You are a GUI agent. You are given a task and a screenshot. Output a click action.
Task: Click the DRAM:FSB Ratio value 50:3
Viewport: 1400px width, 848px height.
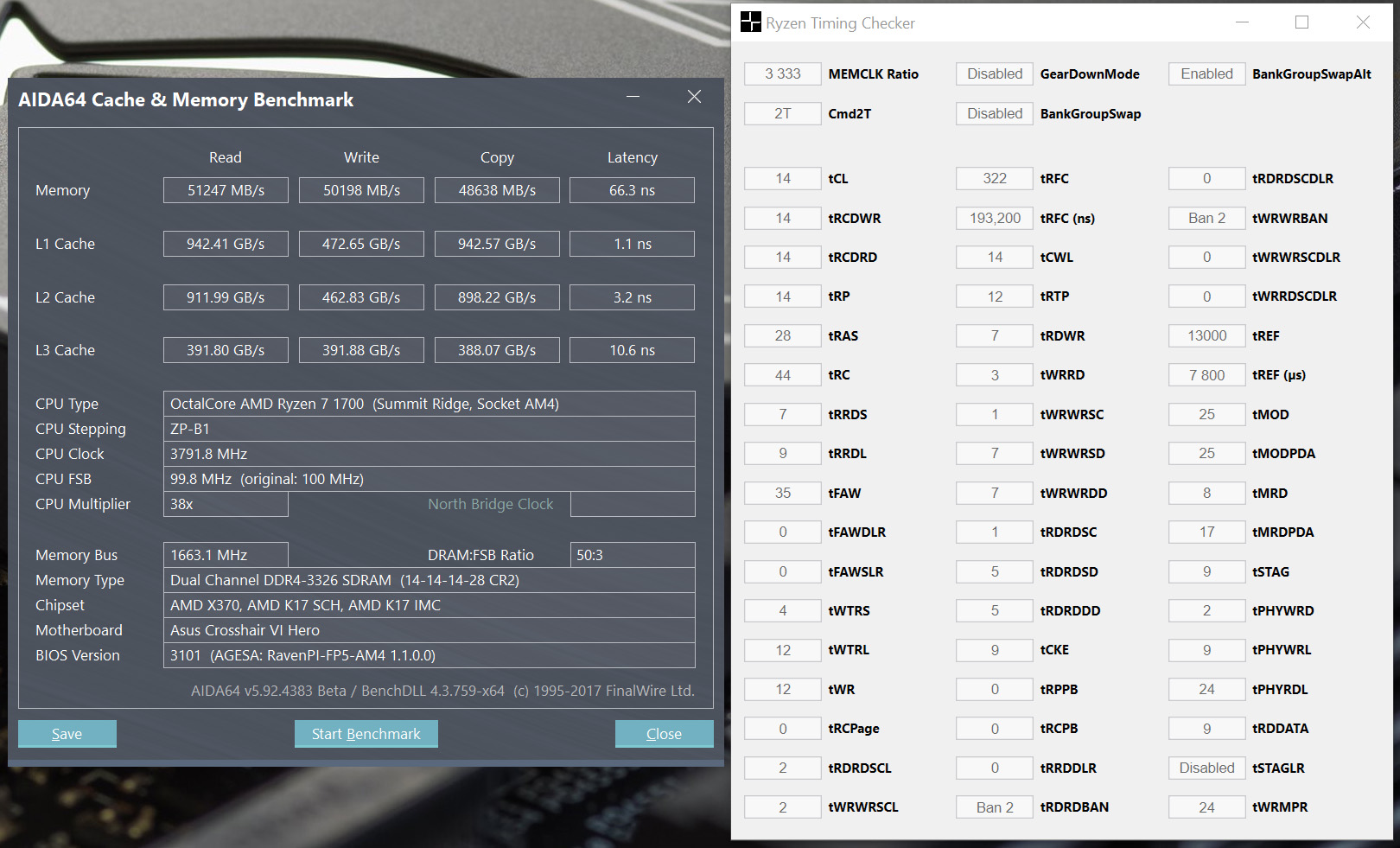[x=633, y=555]
